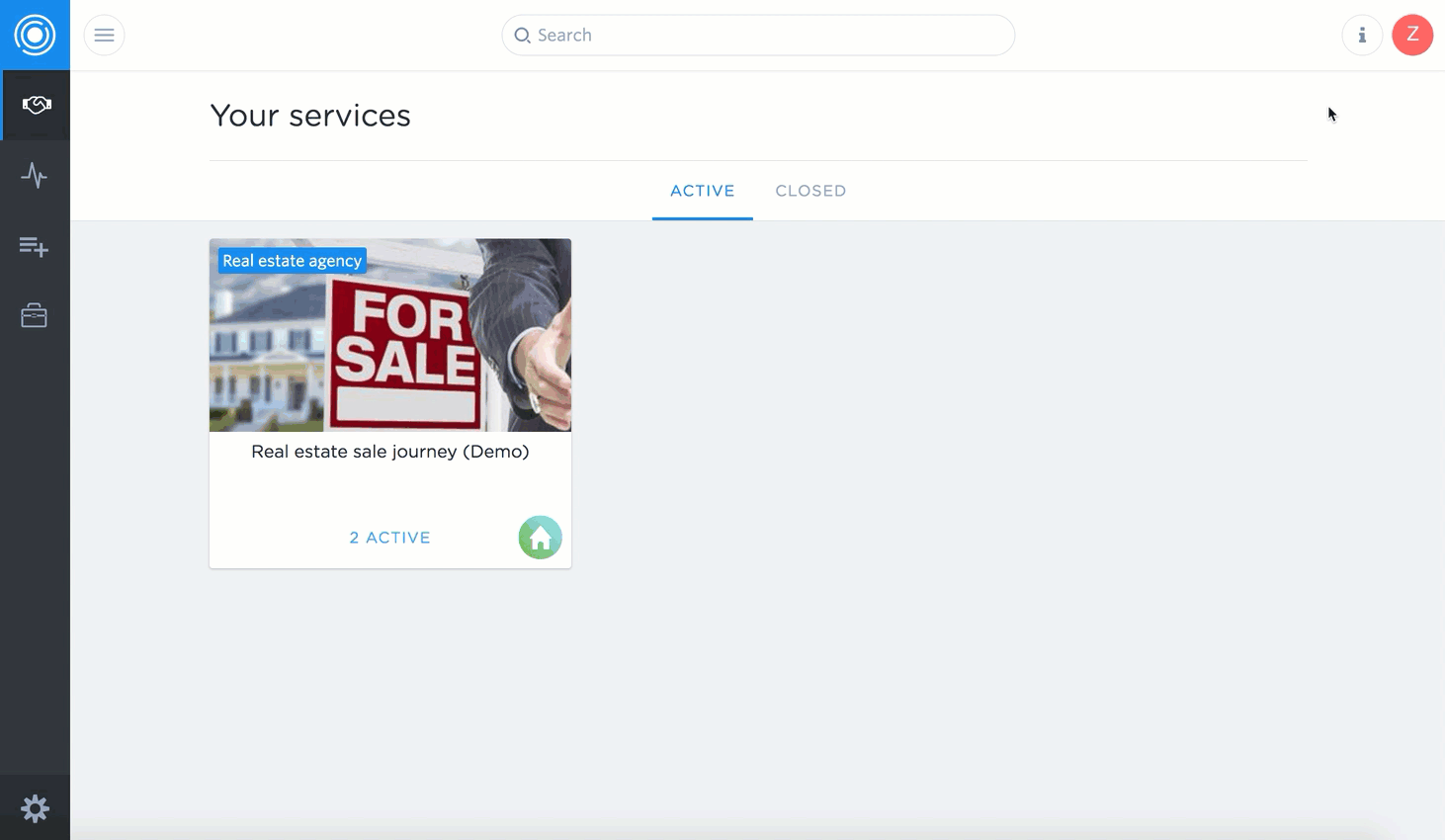Open the For Sale card thumbnail
This screenshot has height=840, width=1445.
tap(390, 335)
